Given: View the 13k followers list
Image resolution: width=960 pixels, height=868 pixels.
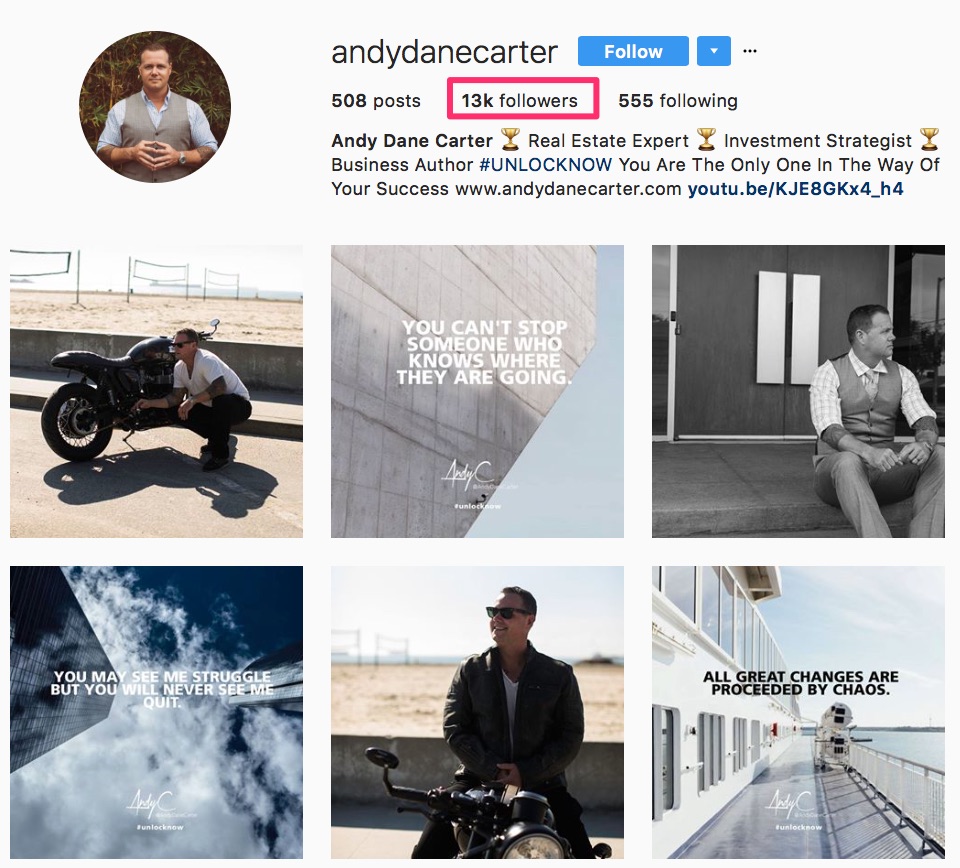Looking at the screenshot, I should click(520, 100).
